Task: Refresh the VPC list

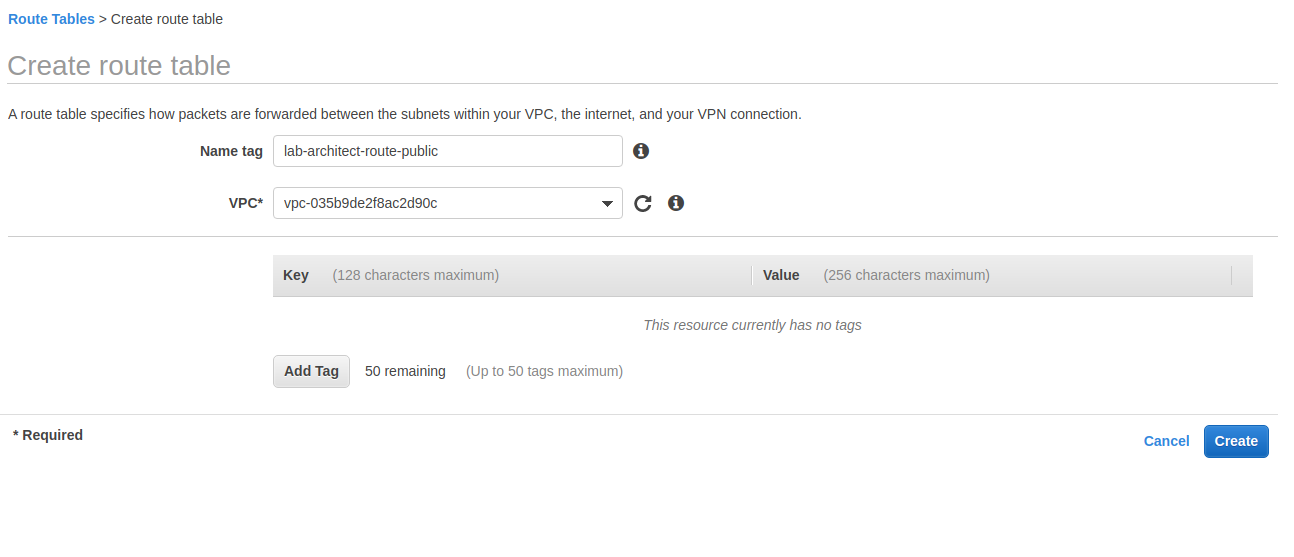Action: [x=643, y=203]
